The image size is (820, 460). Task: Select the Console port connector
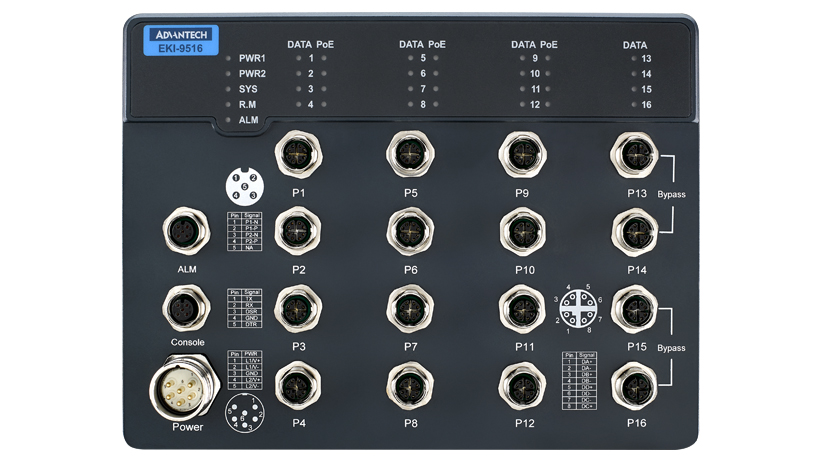tap(187, 308)
